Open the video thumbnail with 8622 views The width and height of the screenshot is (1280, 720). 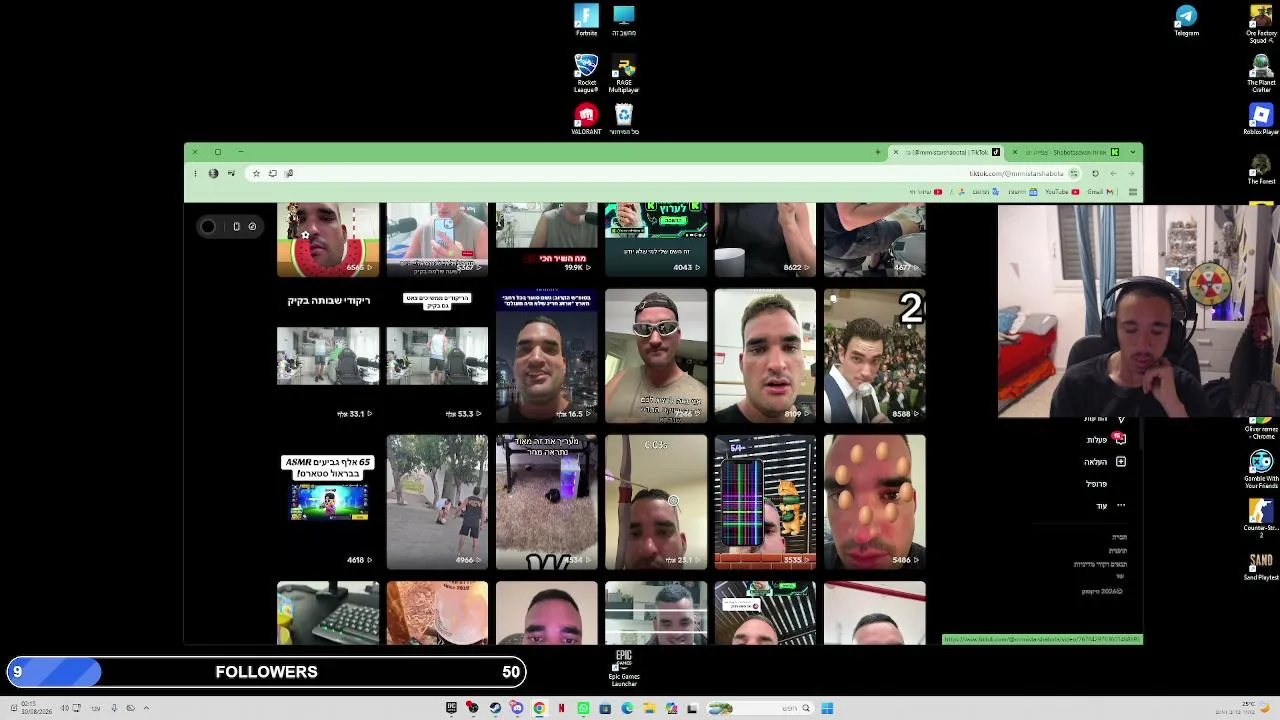pos(765,239)
